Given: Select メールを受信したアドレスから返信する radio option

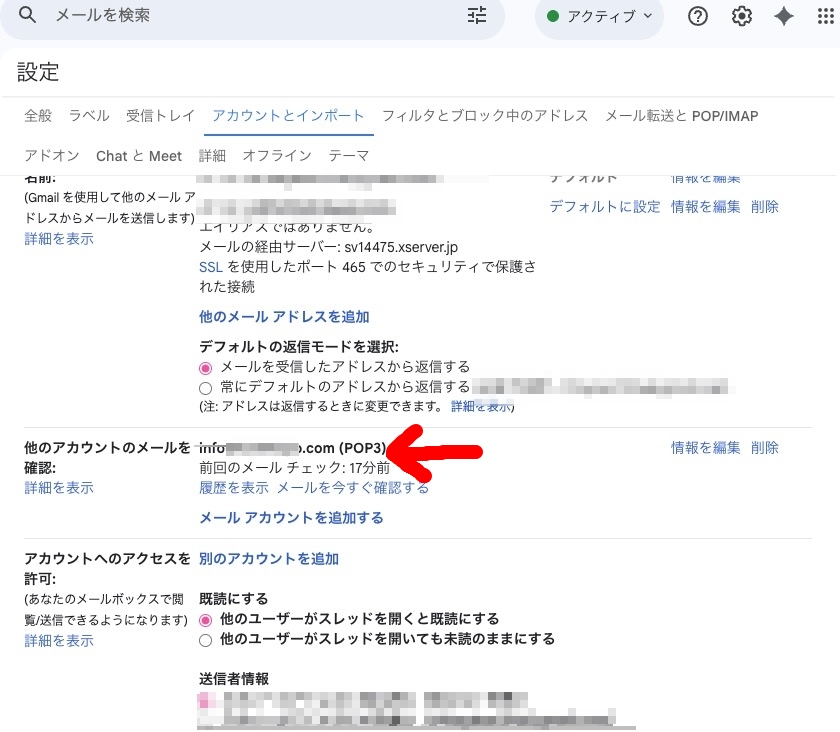Looking at the screenshot, I should (206, 367).
